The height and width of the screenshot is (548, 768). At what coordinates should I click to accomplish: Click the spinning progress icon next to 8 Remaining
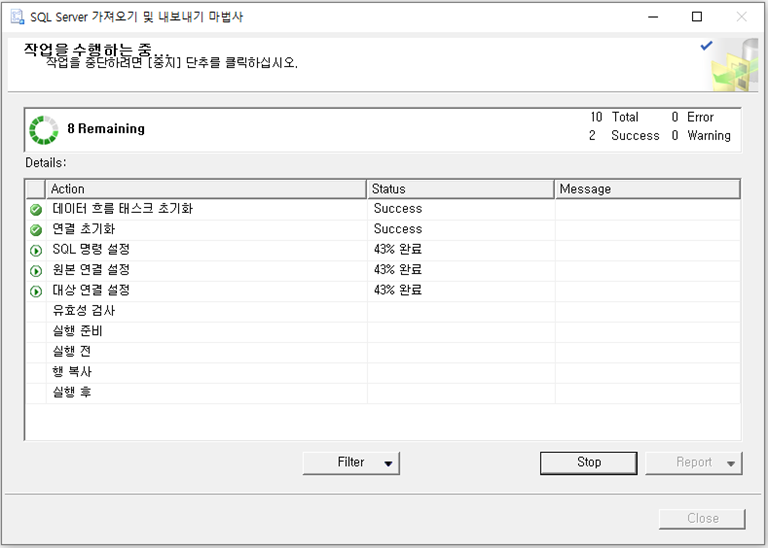44,130
